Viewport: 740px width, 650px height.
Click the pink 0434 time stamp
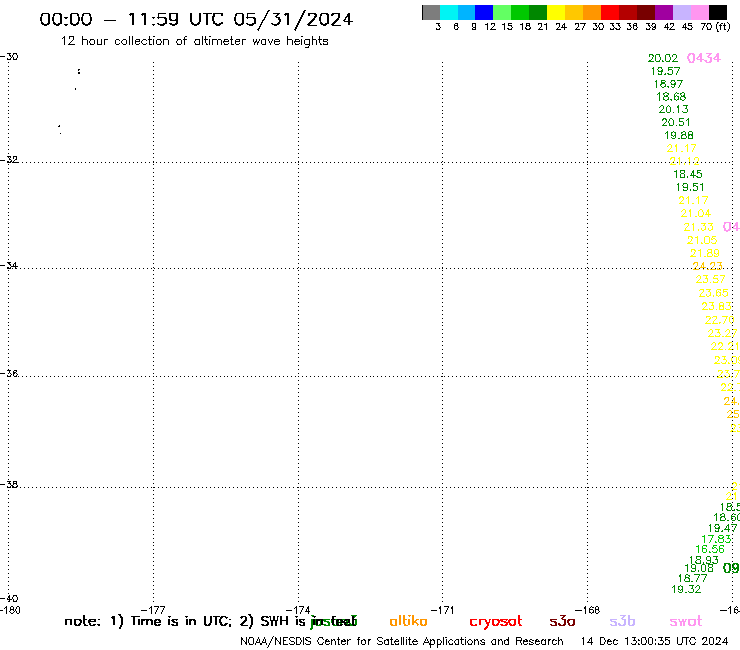coord(704,58)
